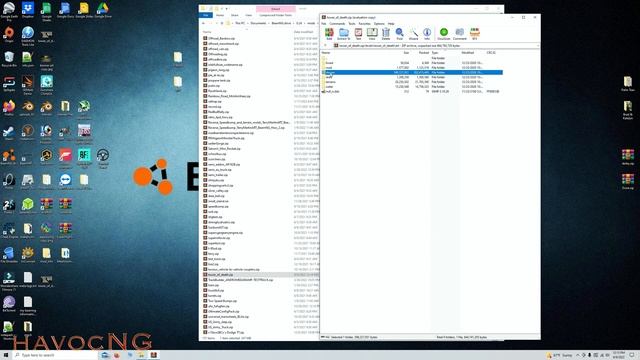Open the Share tab in File Explorer
This screenshot has height=360, width=640.
(235, 15)
